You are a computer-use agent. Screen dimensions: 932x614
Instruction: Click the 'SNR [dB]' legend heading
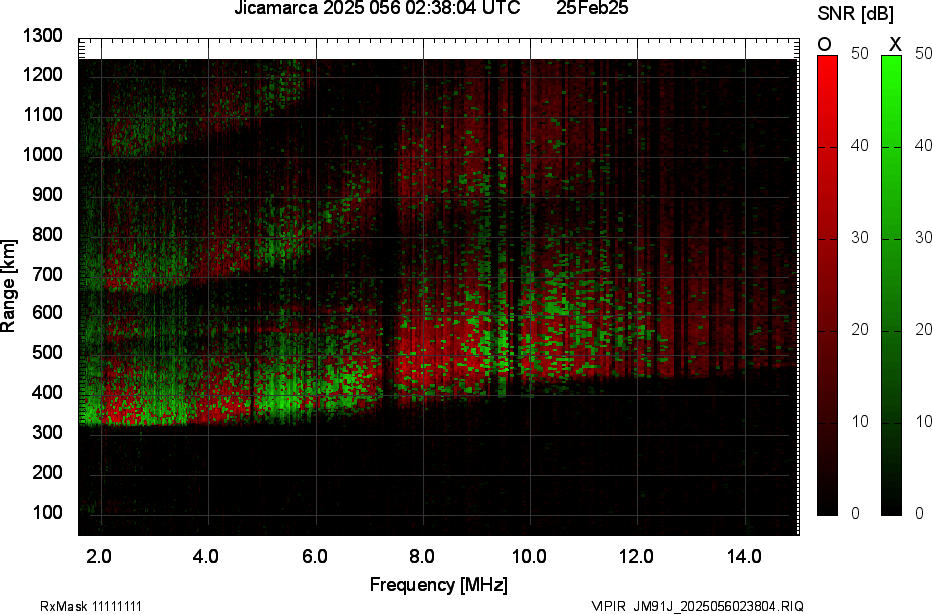pos(855,13)
